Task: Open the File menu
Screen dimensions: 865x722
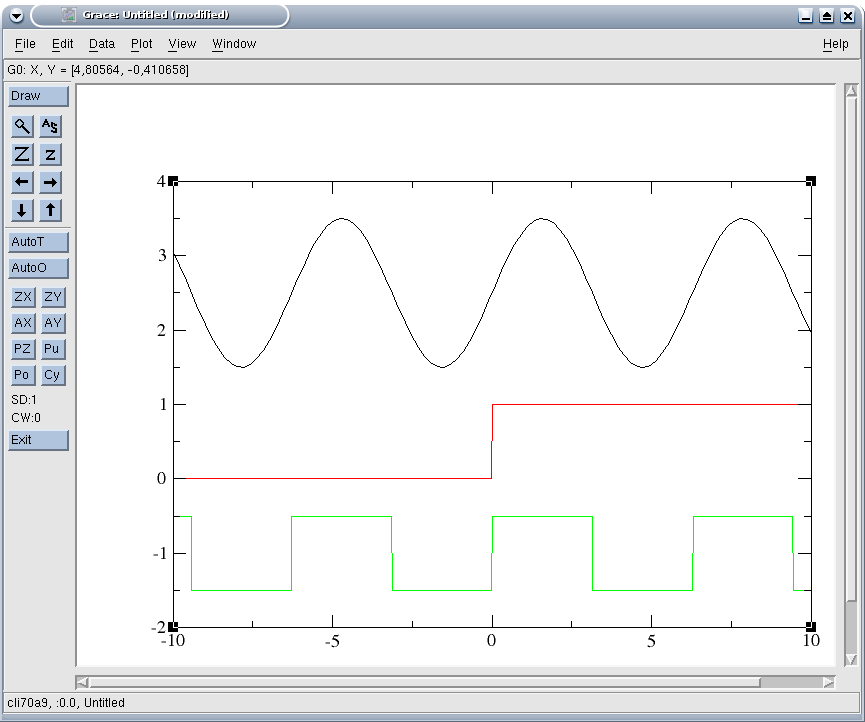Action: point(25,44)
